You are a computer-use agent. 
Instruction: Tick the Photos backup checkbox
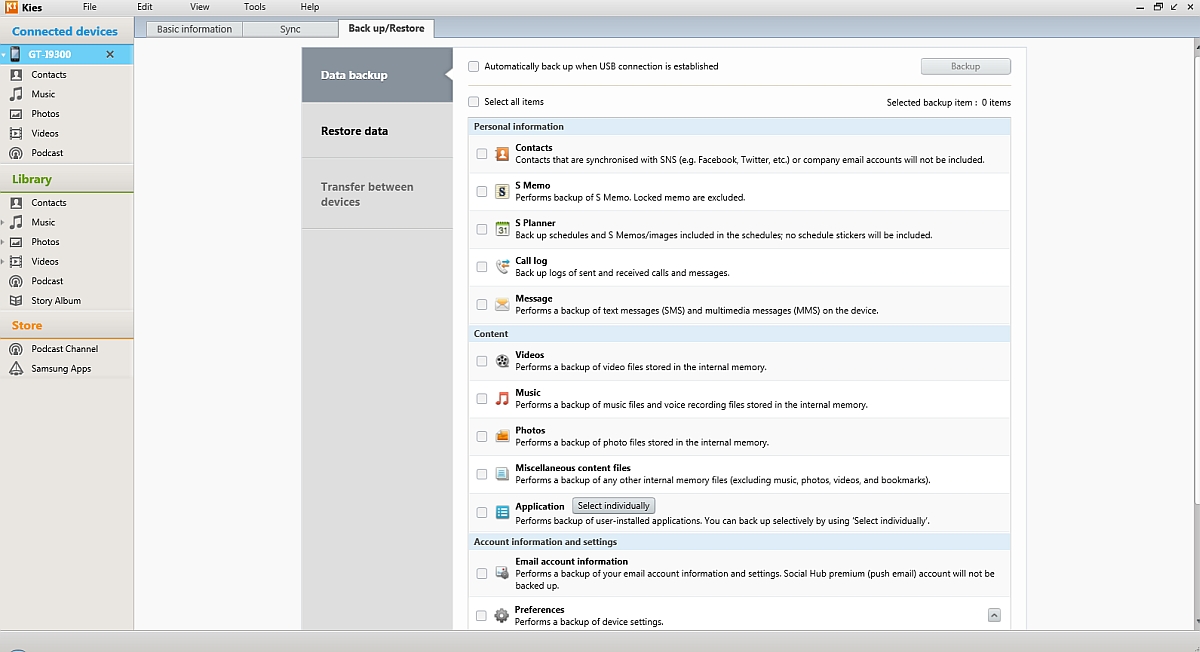pyautogui.click(x=482, y=436)
